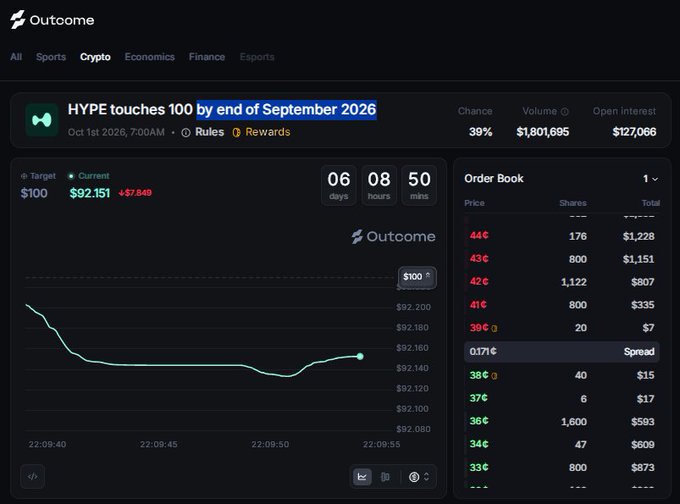Click the 08 hours countdown box
Viewport: 680px width, 504px height.
(379, 185)
